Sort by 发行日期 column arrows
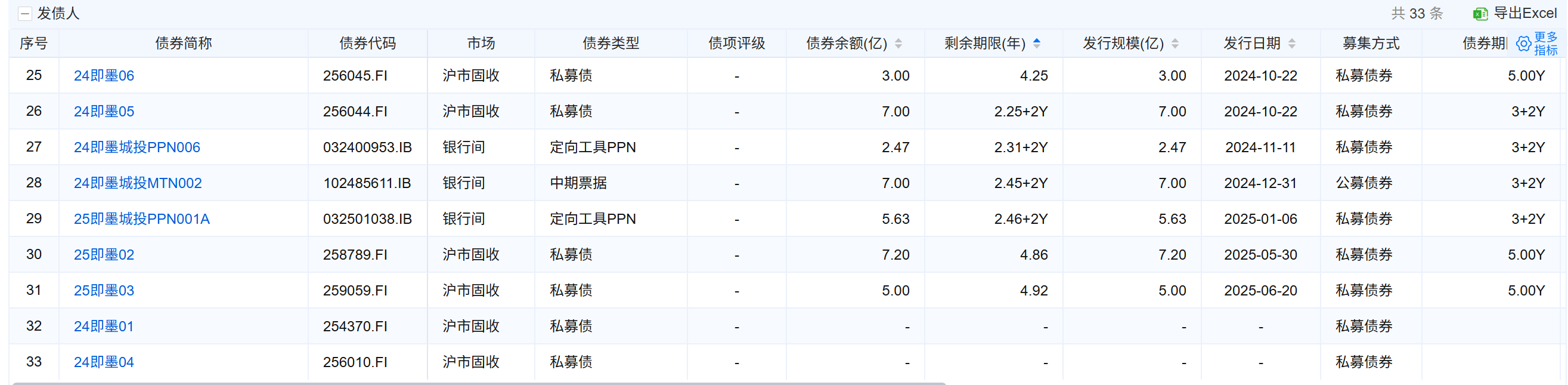This screenshot has height=385, width=1568. pyautogui.click(x=1291, y=44)
